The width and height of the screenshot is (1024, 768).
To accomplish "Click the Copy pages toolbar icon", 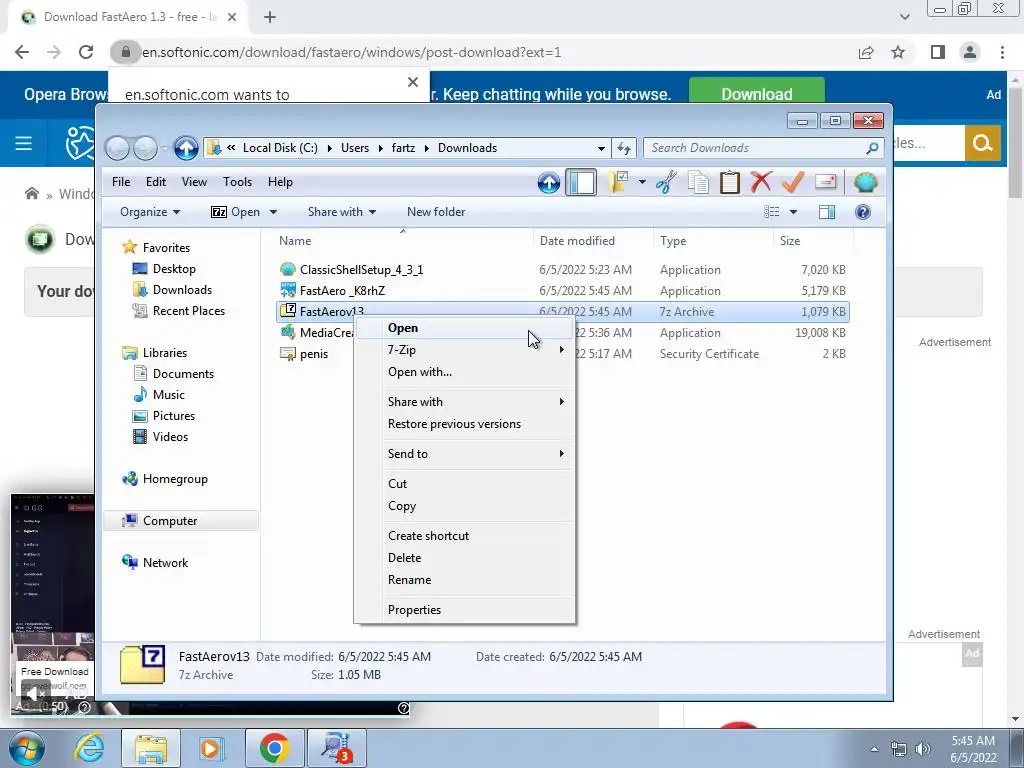I will tap(698, 183).
